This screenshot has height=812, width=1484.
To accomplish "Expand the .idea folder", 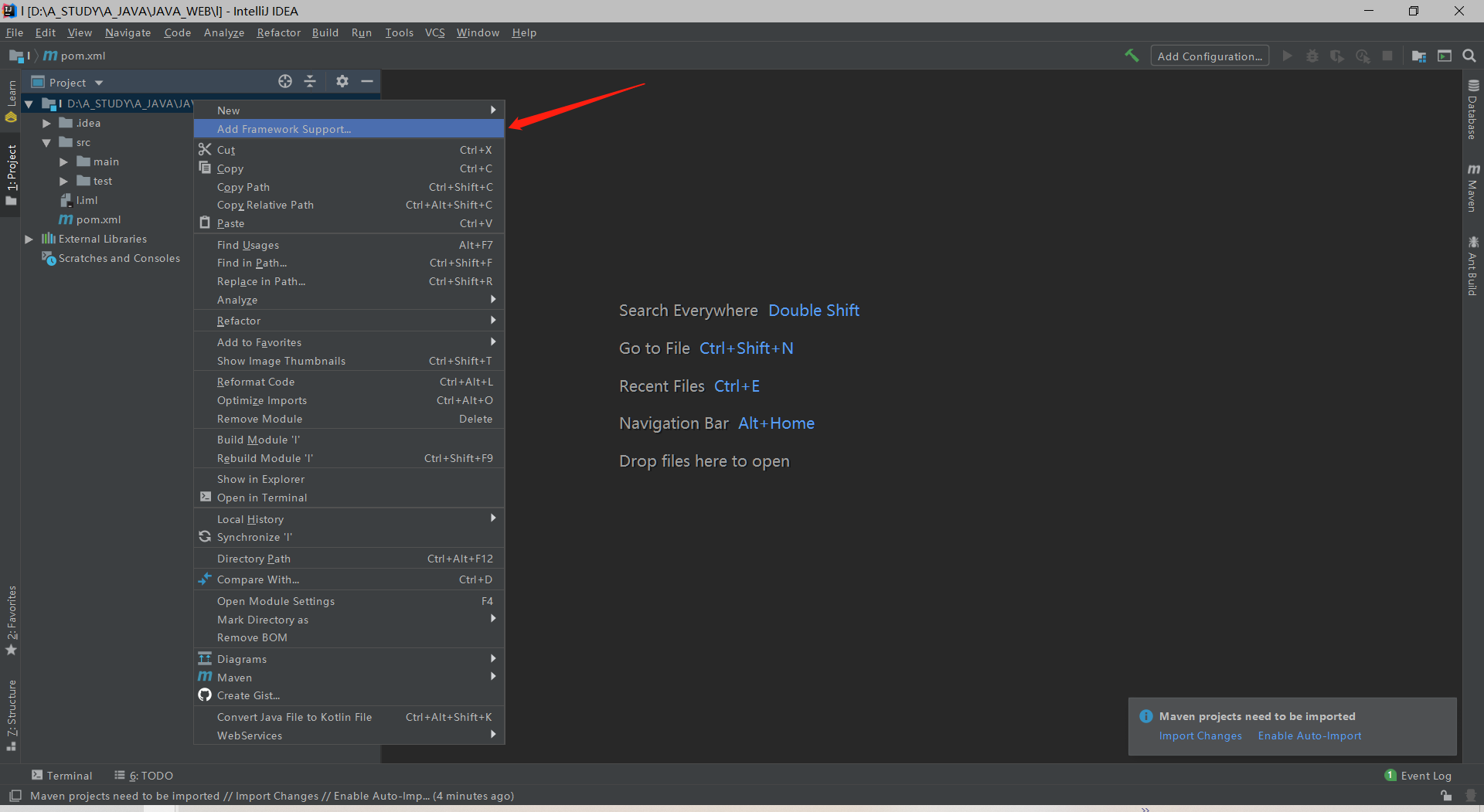I will (46, 123).
